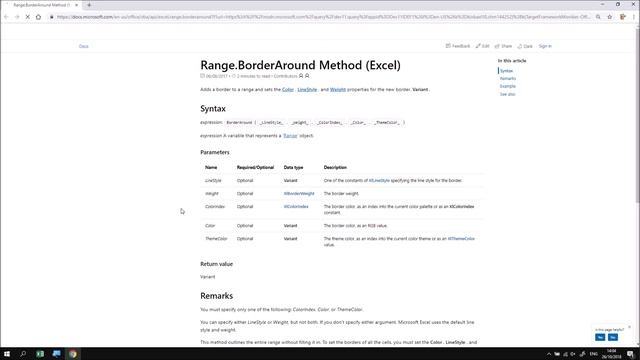This screenshot has height=360, width=640.
Task: Open the taskbar app next to Excel
Action: (56, 354)
